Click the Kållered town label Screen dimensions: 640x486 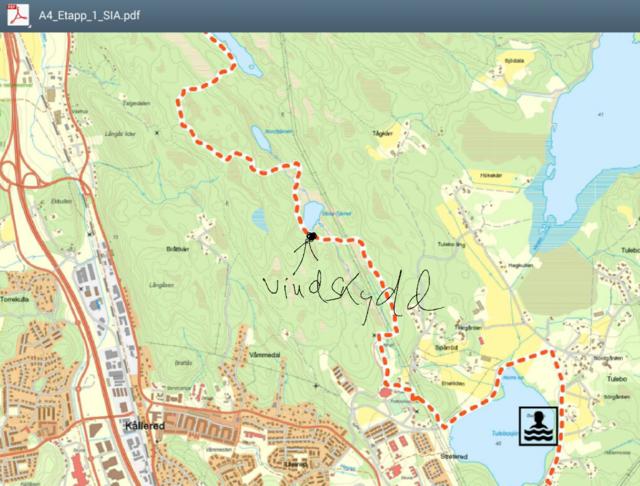pos(144,425)
